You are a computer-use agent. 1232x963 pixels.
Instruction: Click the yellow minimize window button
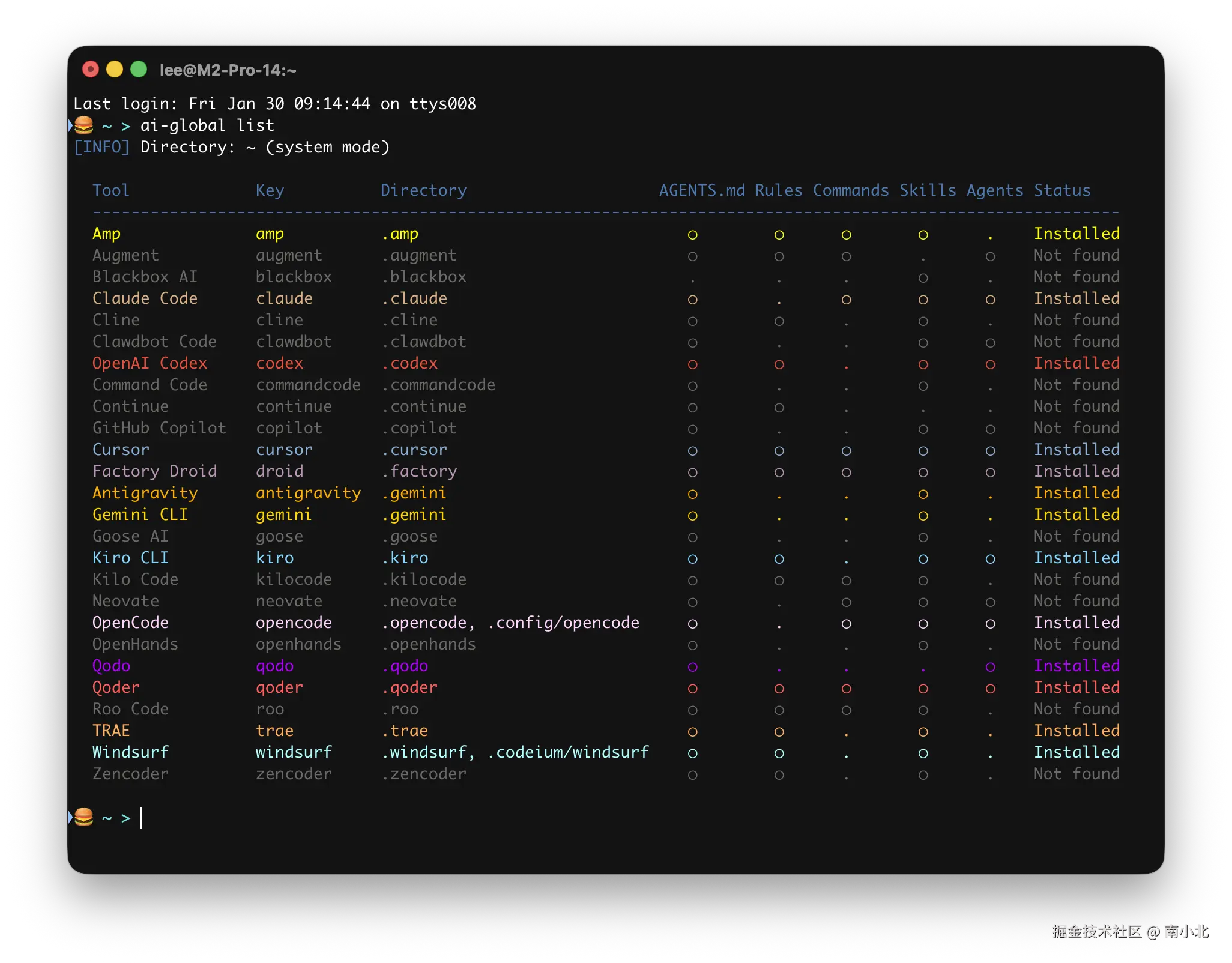pos(115,70)
